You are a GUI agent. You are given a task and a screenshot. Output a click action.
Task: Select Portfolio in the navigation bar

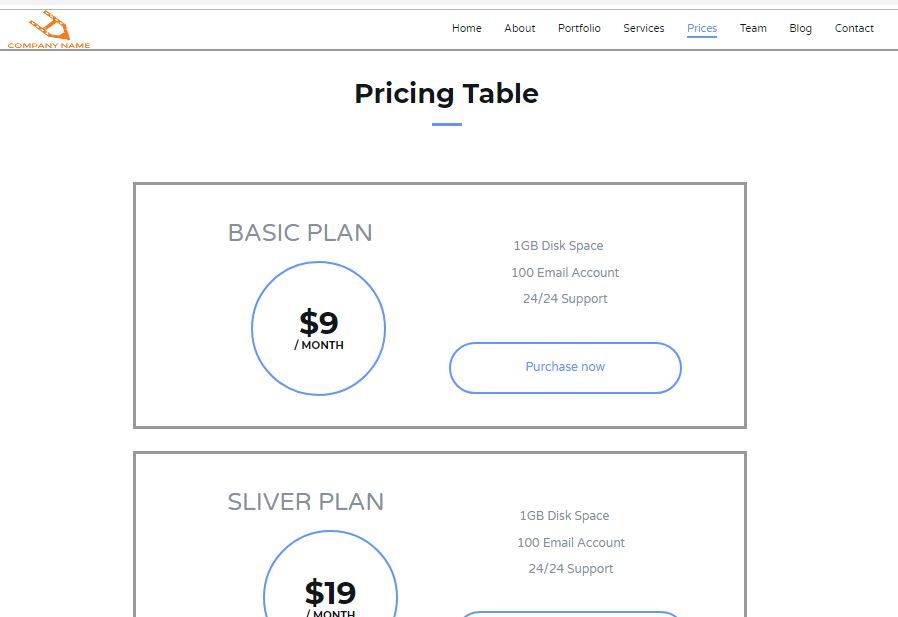[579, 28]
